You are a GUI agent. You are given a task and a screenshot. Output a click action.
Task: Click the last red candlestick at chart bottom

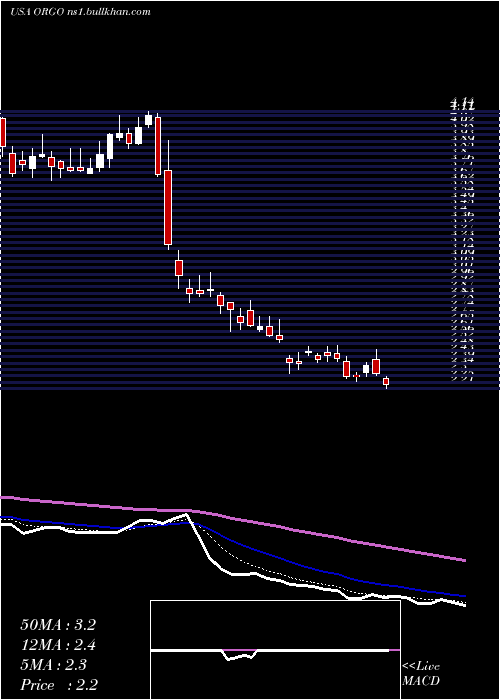click(386, 381)
